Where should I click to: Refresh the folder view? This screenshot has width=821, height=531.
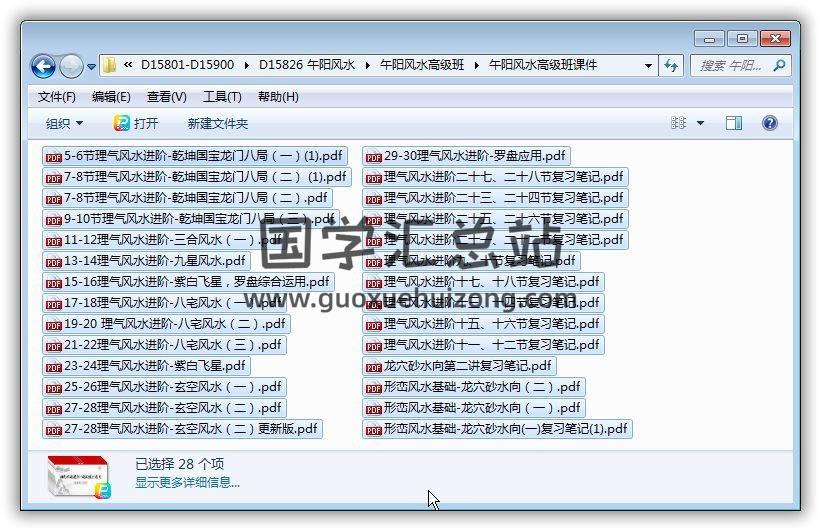tap(671, 65)
